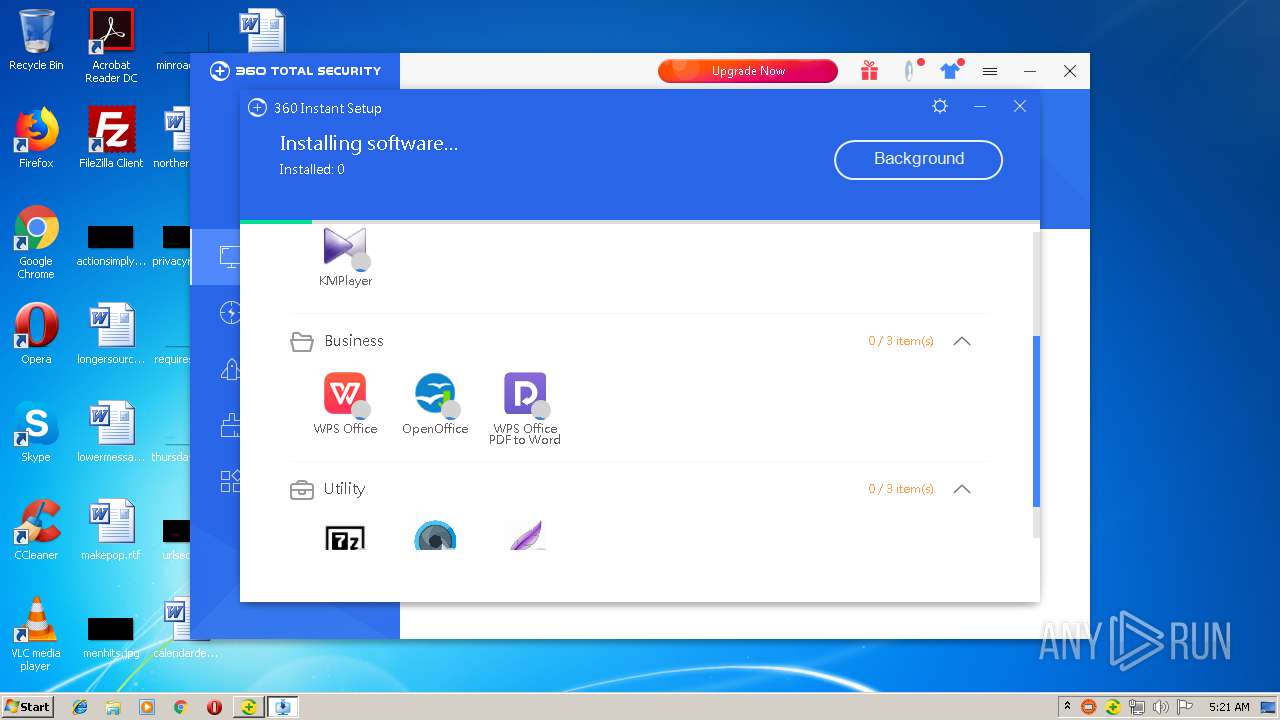This screenshot has width=1280, height=720.
Task: Open the gift box icon
Action: click(869, 71)
